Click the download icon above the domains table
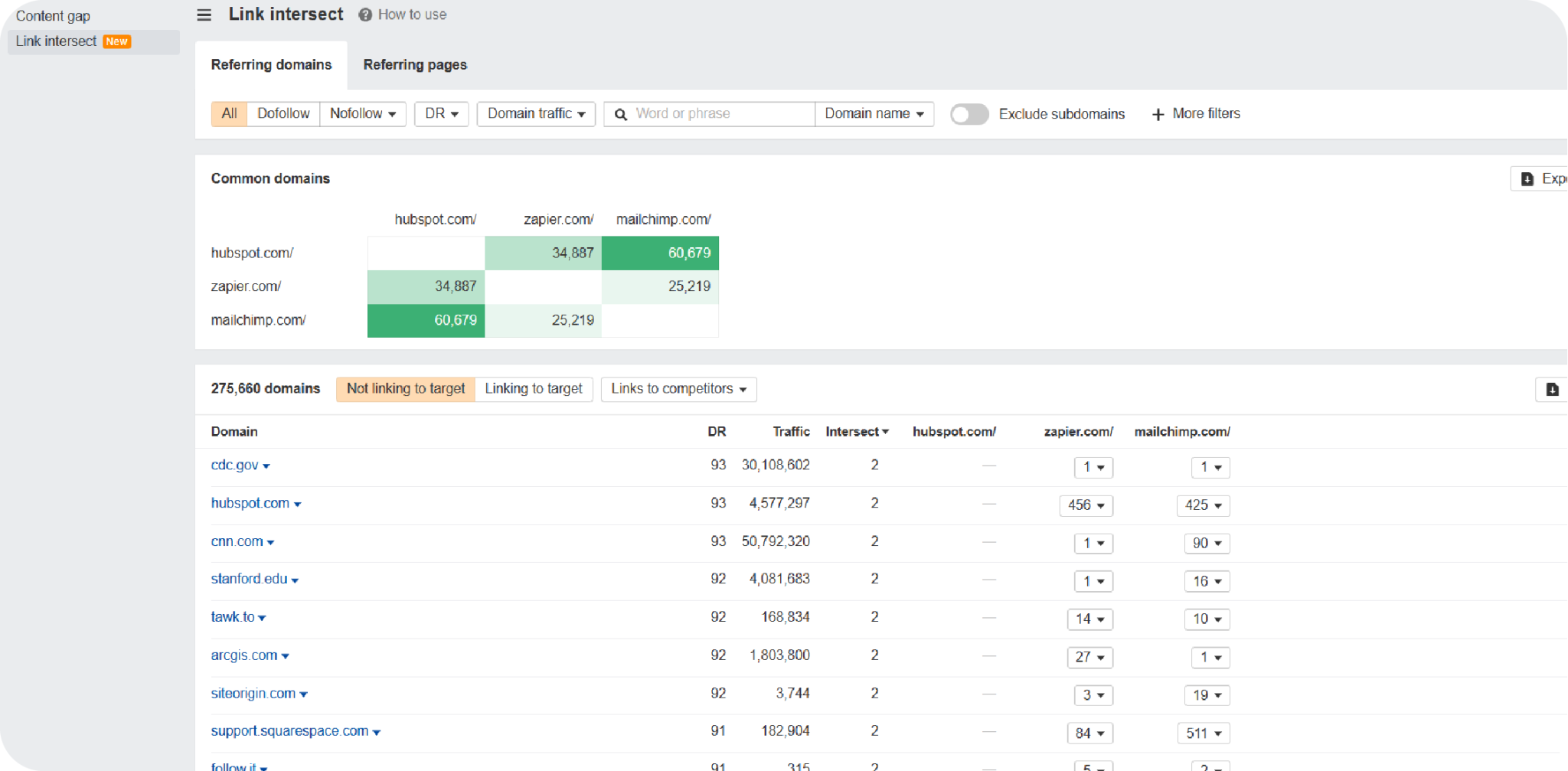Image resolution: width=1568 pixels, height=771 pixels. (x=1552, y=389)
